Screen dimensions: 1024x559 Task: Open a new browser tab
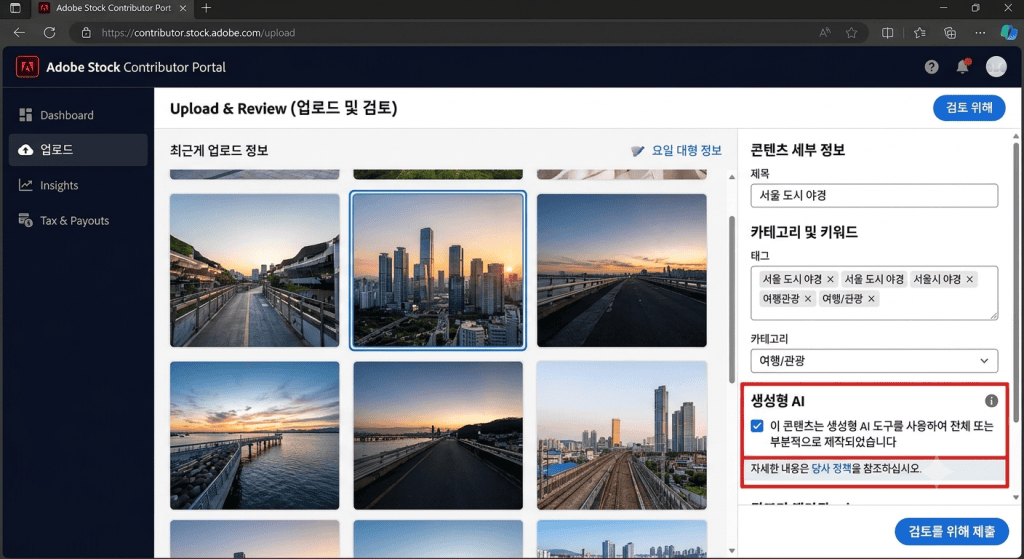[206, 8]
